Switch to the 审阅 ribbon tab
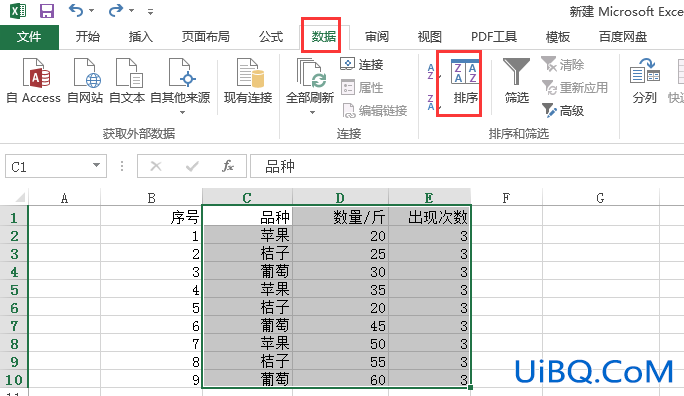The width and height of the screenshot is (684, 396). [x=376, y=37]
